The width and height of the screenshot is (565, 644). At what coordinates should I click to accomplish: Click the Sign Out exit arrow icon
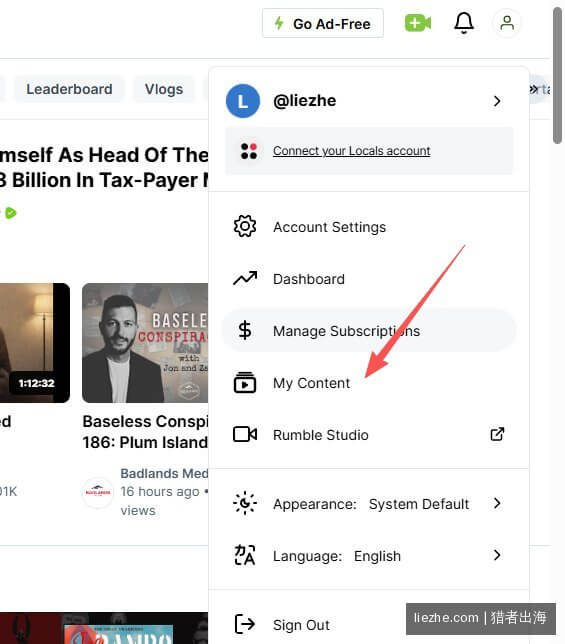[245, 624]
